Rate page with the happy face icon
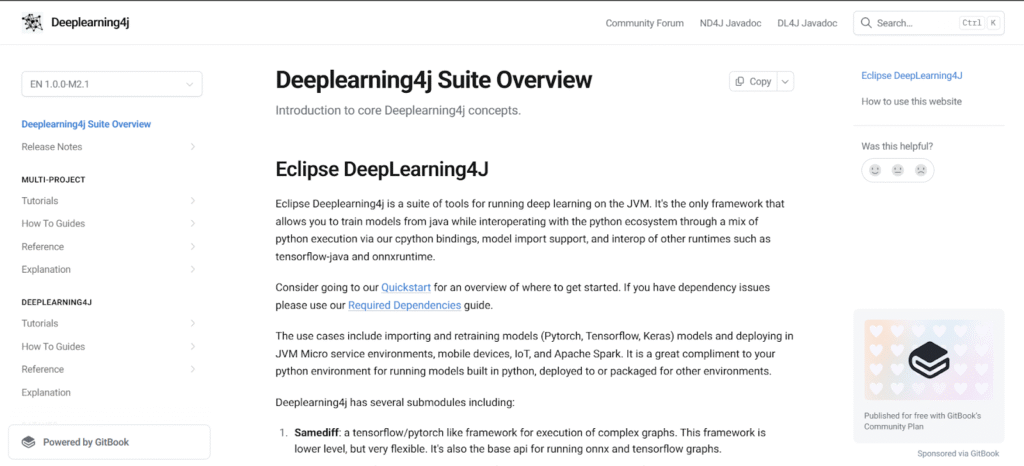Screen dimensions: 1024x466 pyautogui.click(x=875, y=170)
